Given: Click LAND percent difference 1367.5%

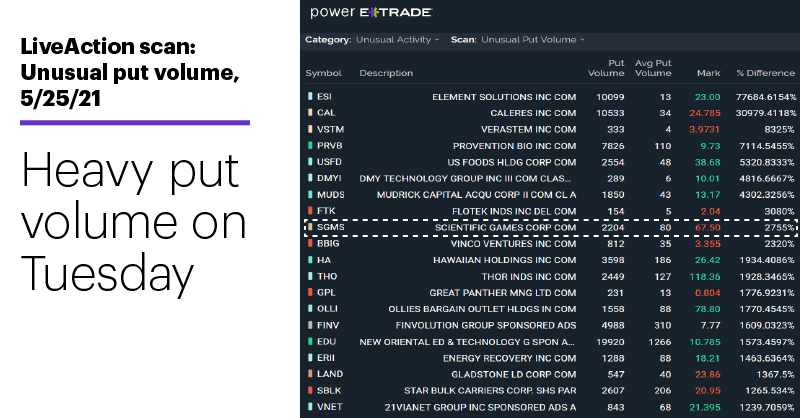Looking at the screenshot, I should (x=776, y=375).
